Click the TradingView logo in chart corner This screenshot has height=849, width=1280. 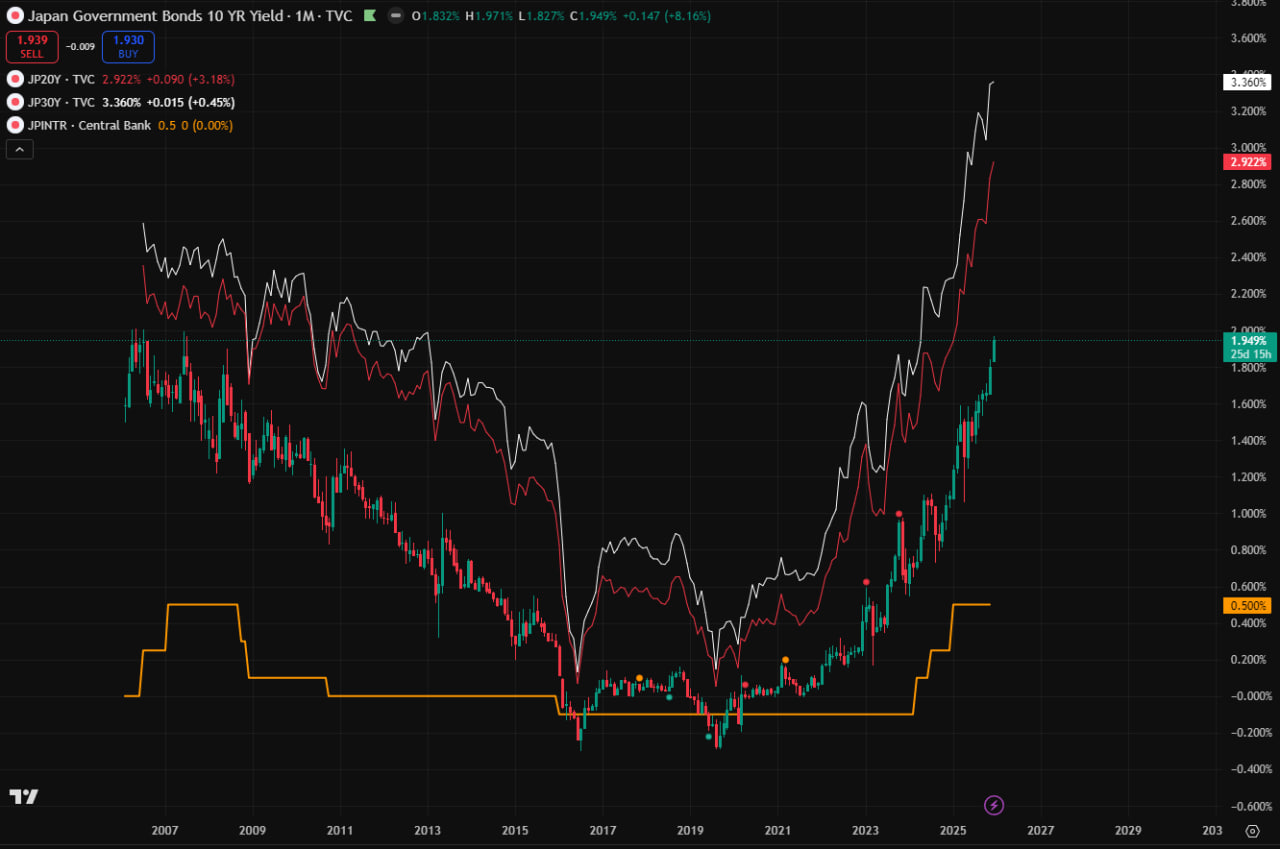coord(24,796)
